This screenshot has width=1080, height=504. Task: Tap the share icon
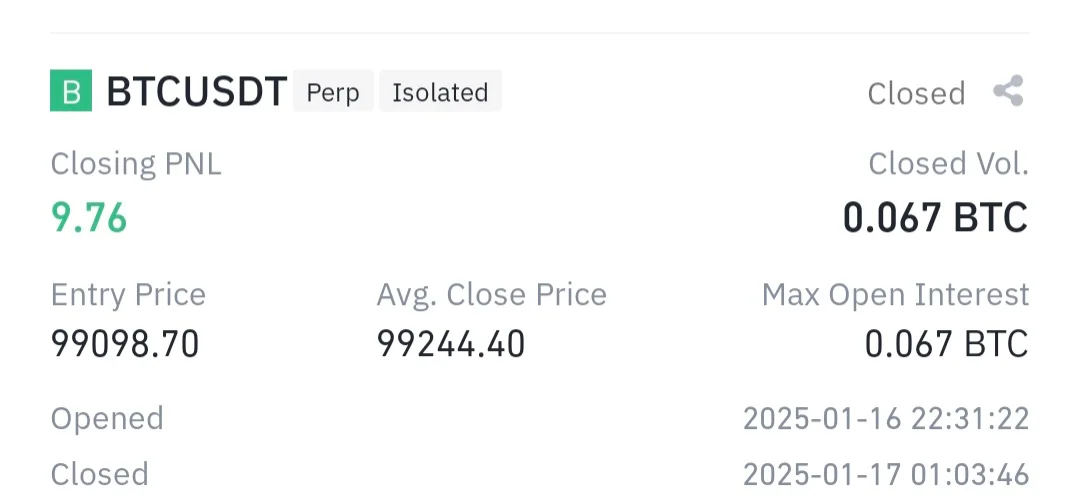tap(1008, 92)
